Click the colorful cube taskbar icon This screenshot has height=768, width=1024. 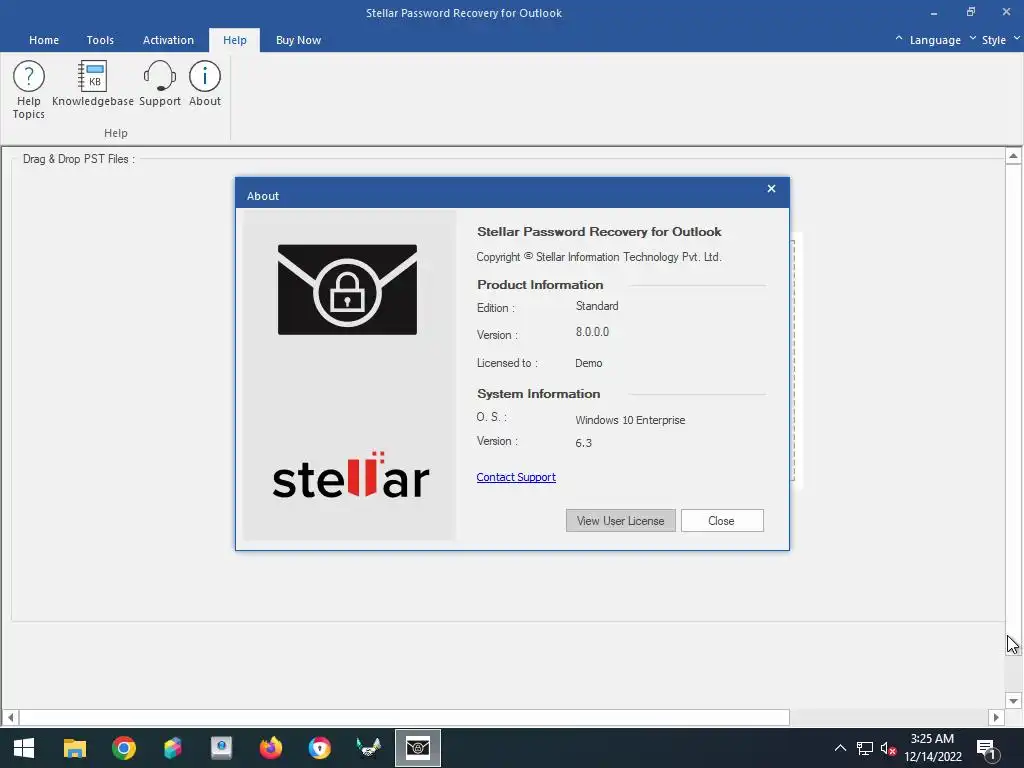pyautogui.click(x=172, y=748)
